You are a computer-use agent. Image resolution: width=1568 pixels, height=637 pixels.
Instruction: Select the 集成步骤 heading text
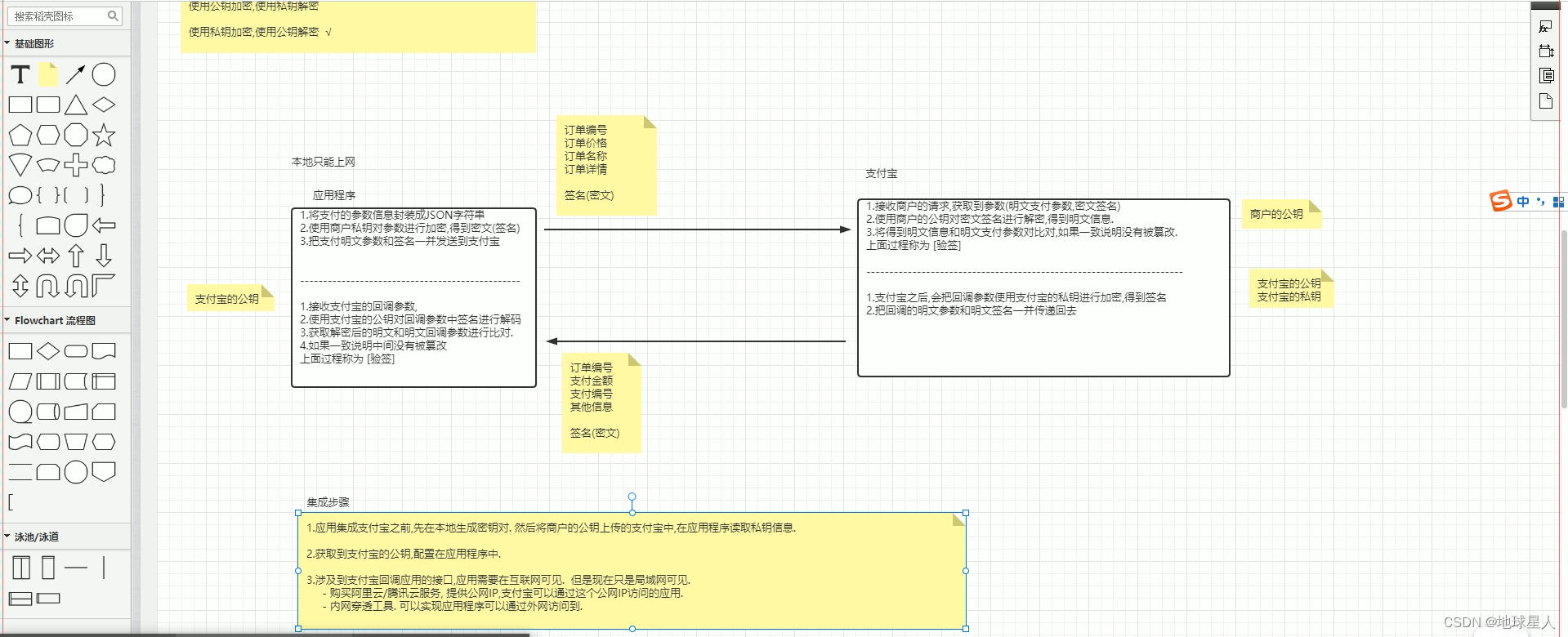(328, 502)
